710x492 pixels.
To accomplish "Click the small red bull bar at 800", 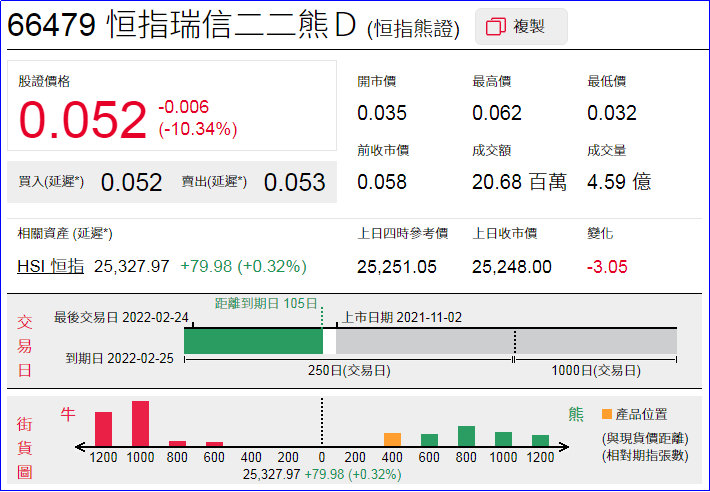I will (177, 442).
